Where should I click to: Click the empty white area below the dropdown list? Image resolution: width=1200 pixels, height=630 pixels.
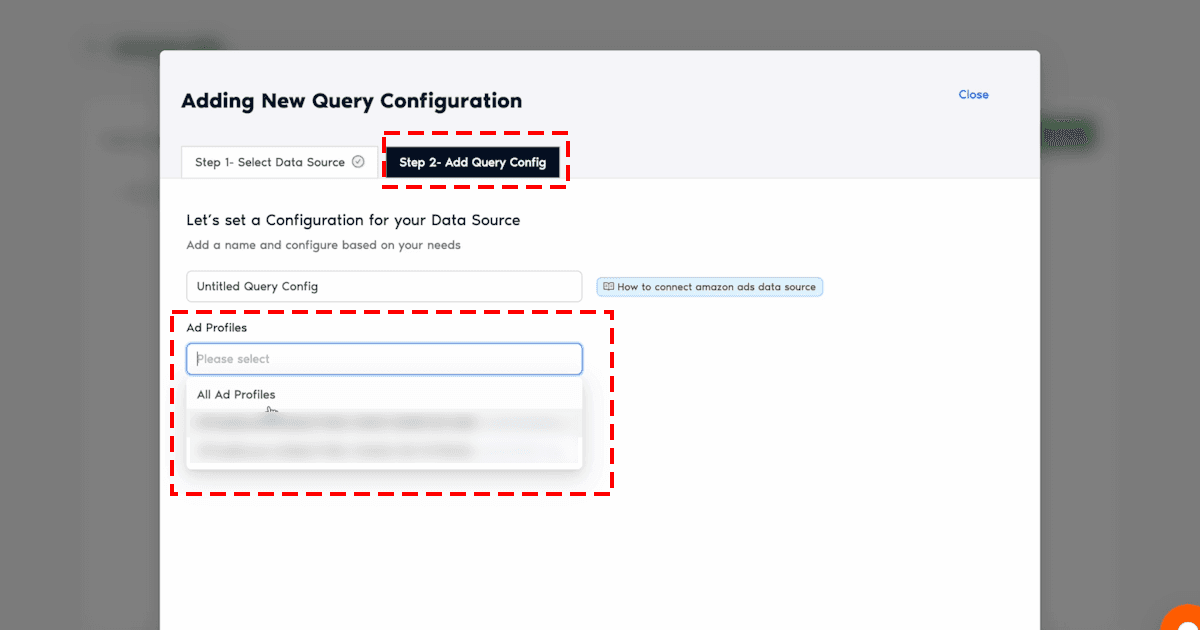click(x=600, y=560)
